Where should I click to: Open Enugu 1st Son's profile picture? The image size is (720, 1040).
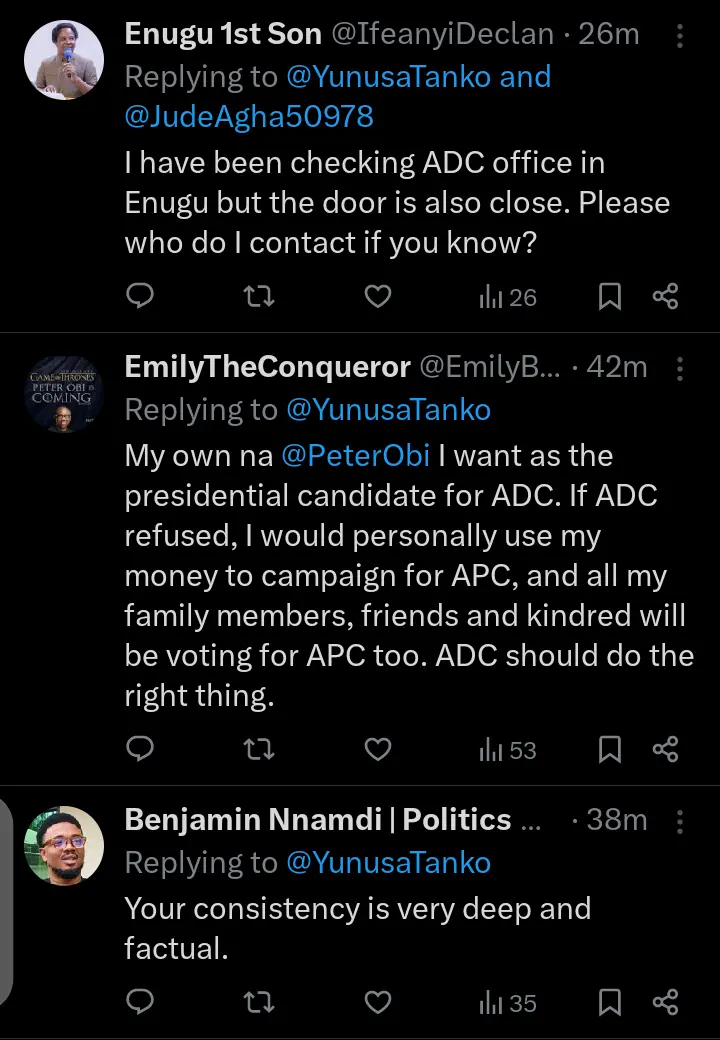pyautogui.click(x=63, y=60)
